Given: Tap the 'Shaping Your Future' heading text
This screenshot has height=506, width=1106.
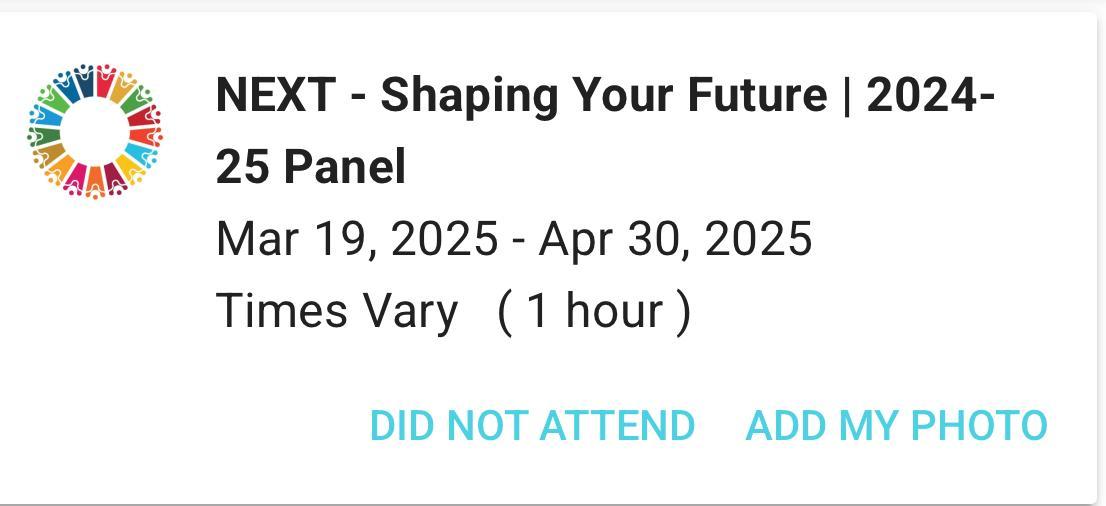Looking at the screenshot, I should click(603, 96).
